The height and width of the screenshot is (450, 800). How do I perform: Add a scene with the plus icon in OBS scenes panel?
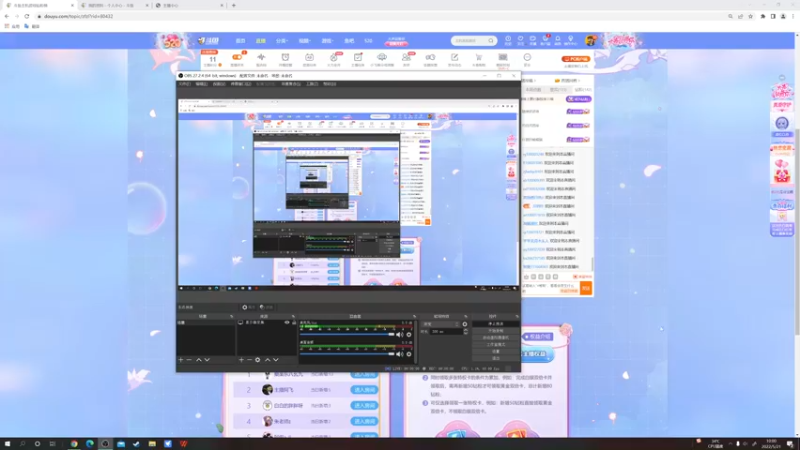pyautogui.click(x=181, y=360)
